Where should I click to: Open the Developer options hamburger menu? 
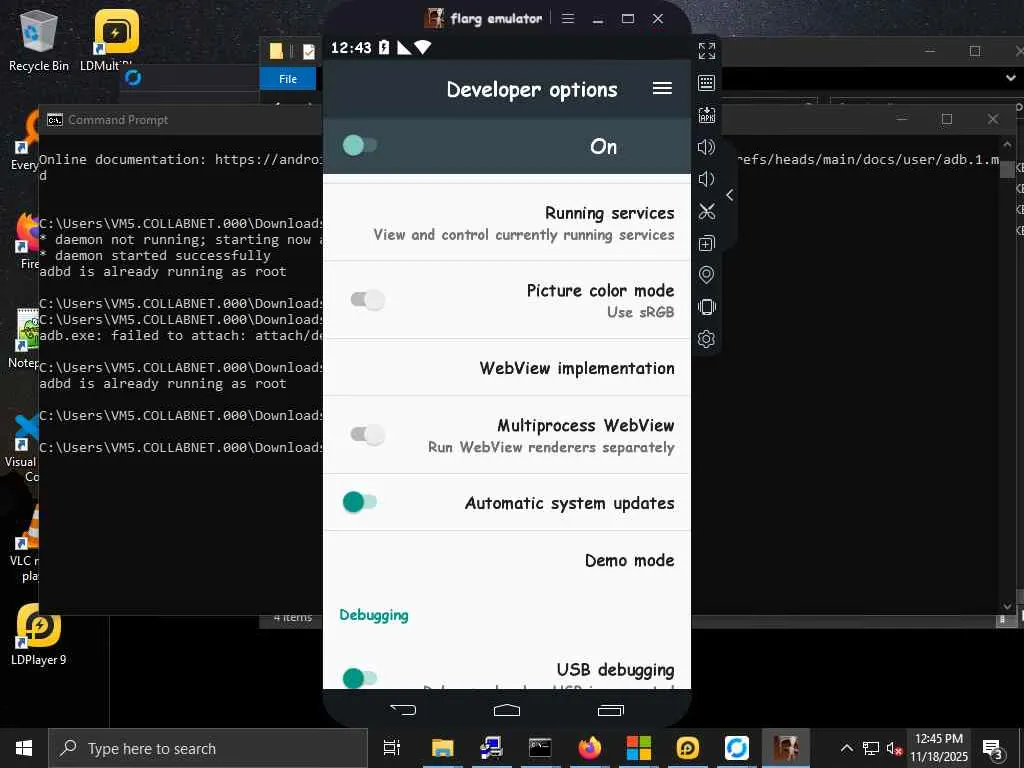coord(662,88)
